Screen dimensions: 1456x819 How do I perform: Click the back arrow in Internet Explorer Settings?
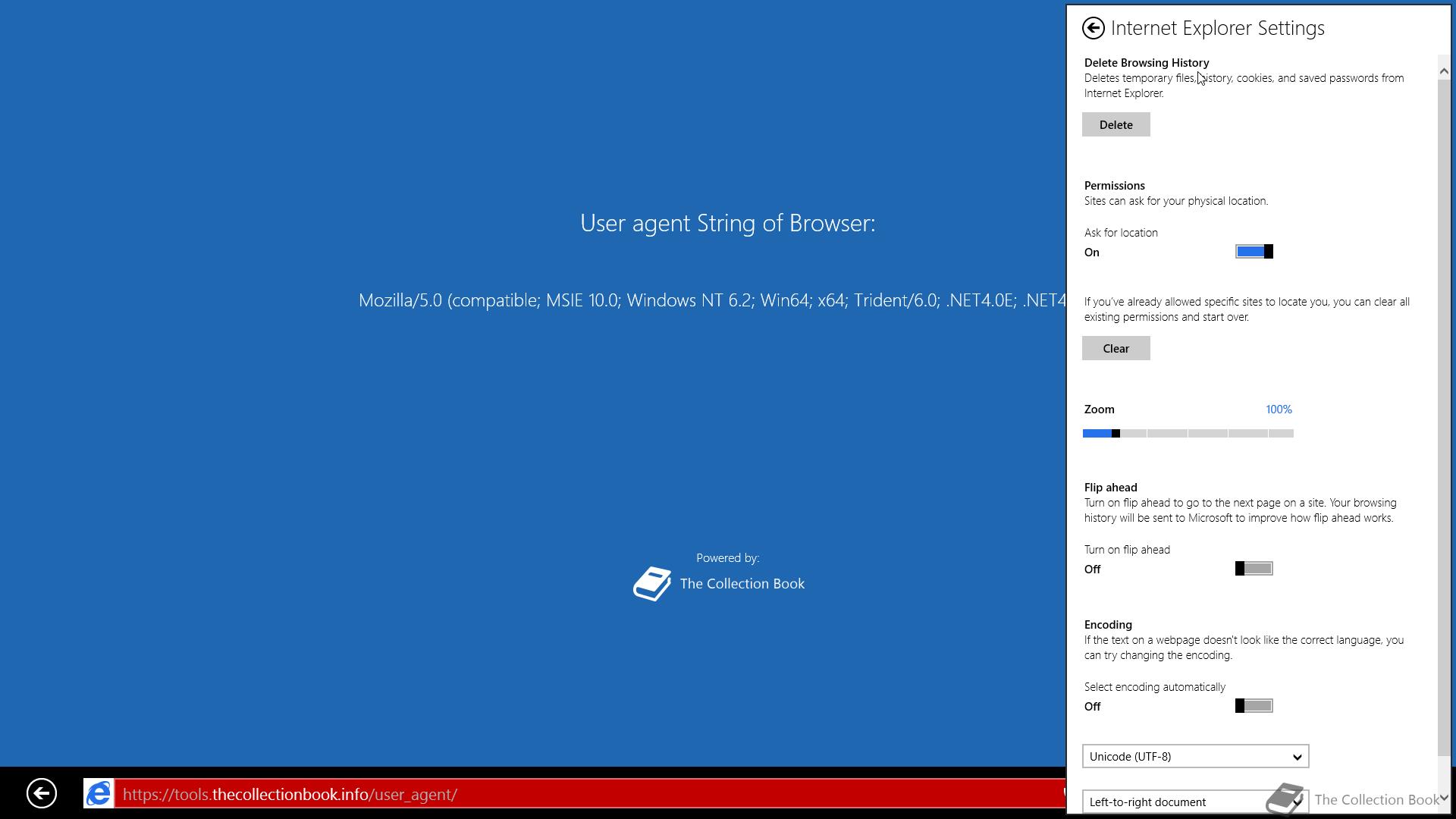(1093, 28)
